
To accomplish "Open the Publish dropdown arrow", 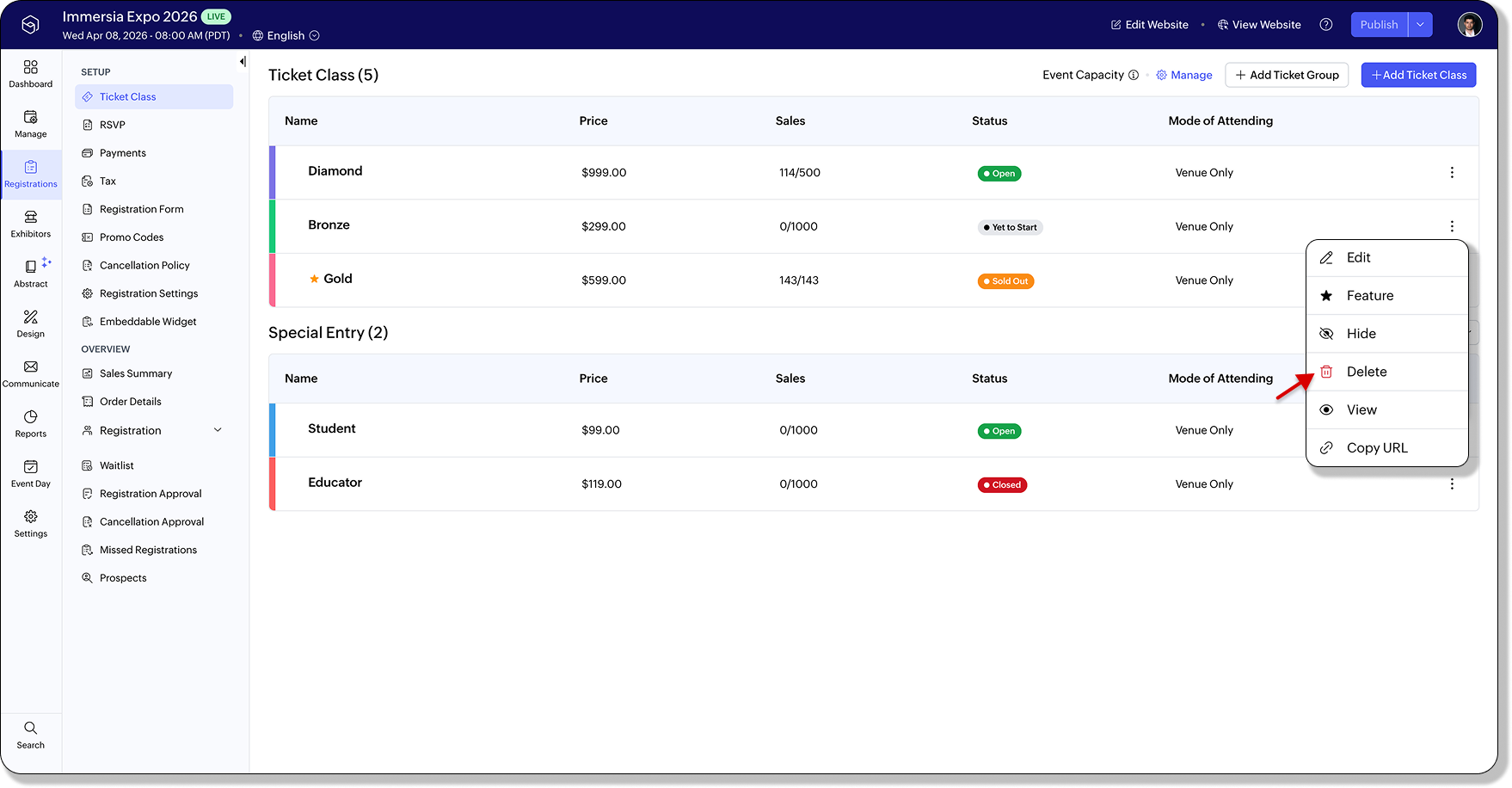I will pyautogui.click(x=1420, y=25).
